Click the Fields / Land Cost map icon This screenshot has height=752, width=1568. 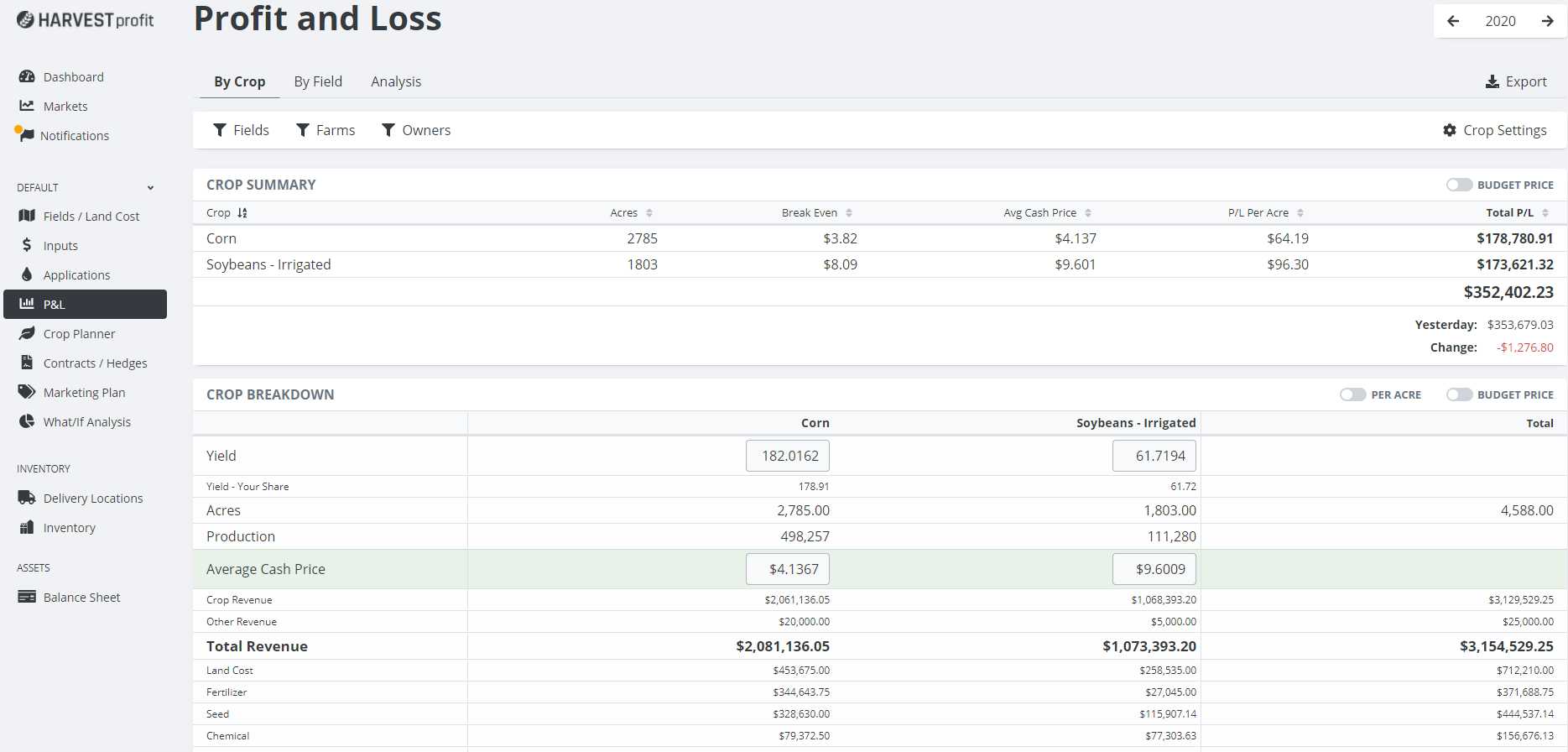pos(27,216)
